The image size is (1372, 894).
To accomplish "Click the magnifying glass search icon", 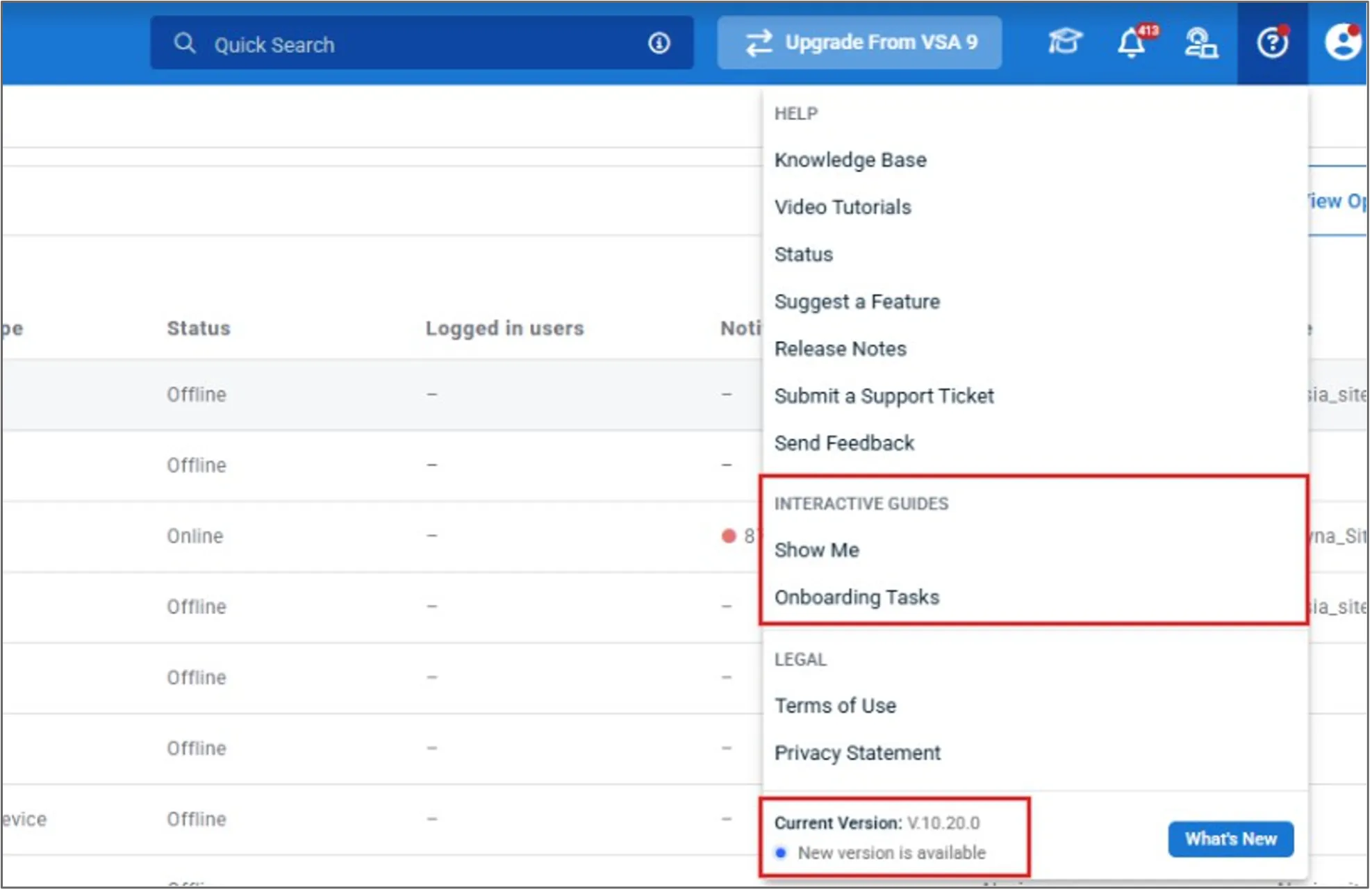I will [184, 43].
